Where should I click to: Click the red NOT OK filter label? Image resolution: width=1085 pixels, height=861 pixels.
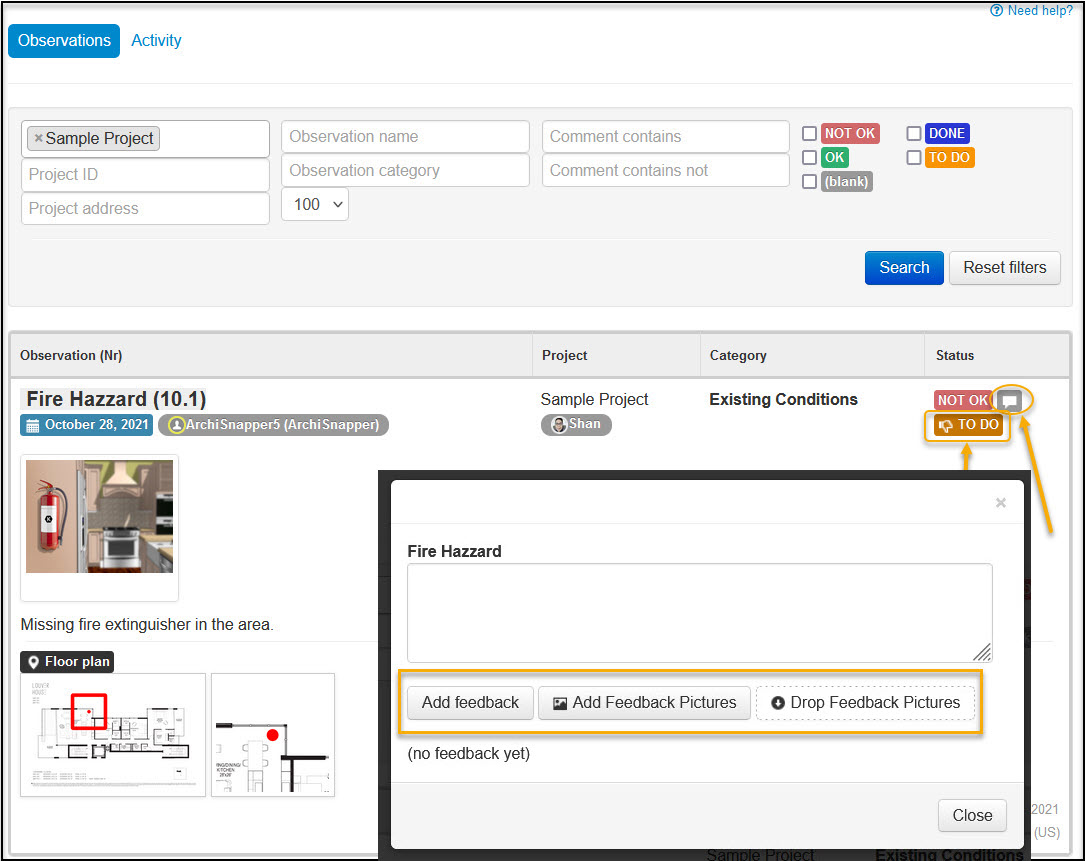coord(850,134)
